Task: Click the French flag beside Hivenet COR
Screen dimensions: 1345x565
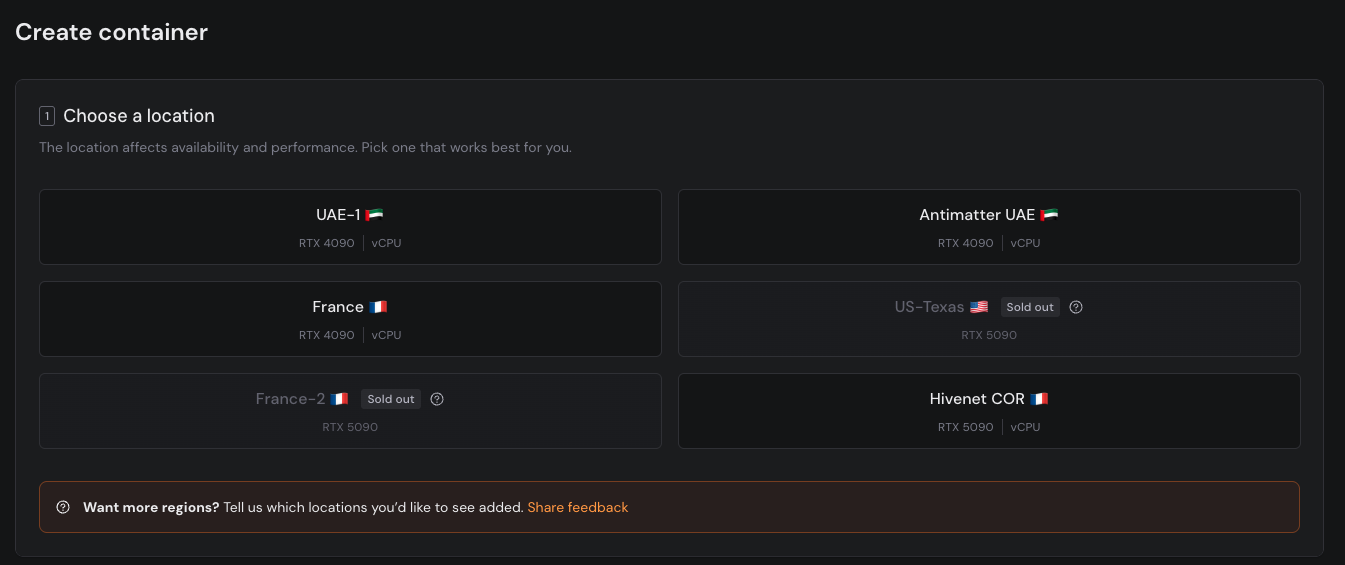Action: [x=1039, y=399]
